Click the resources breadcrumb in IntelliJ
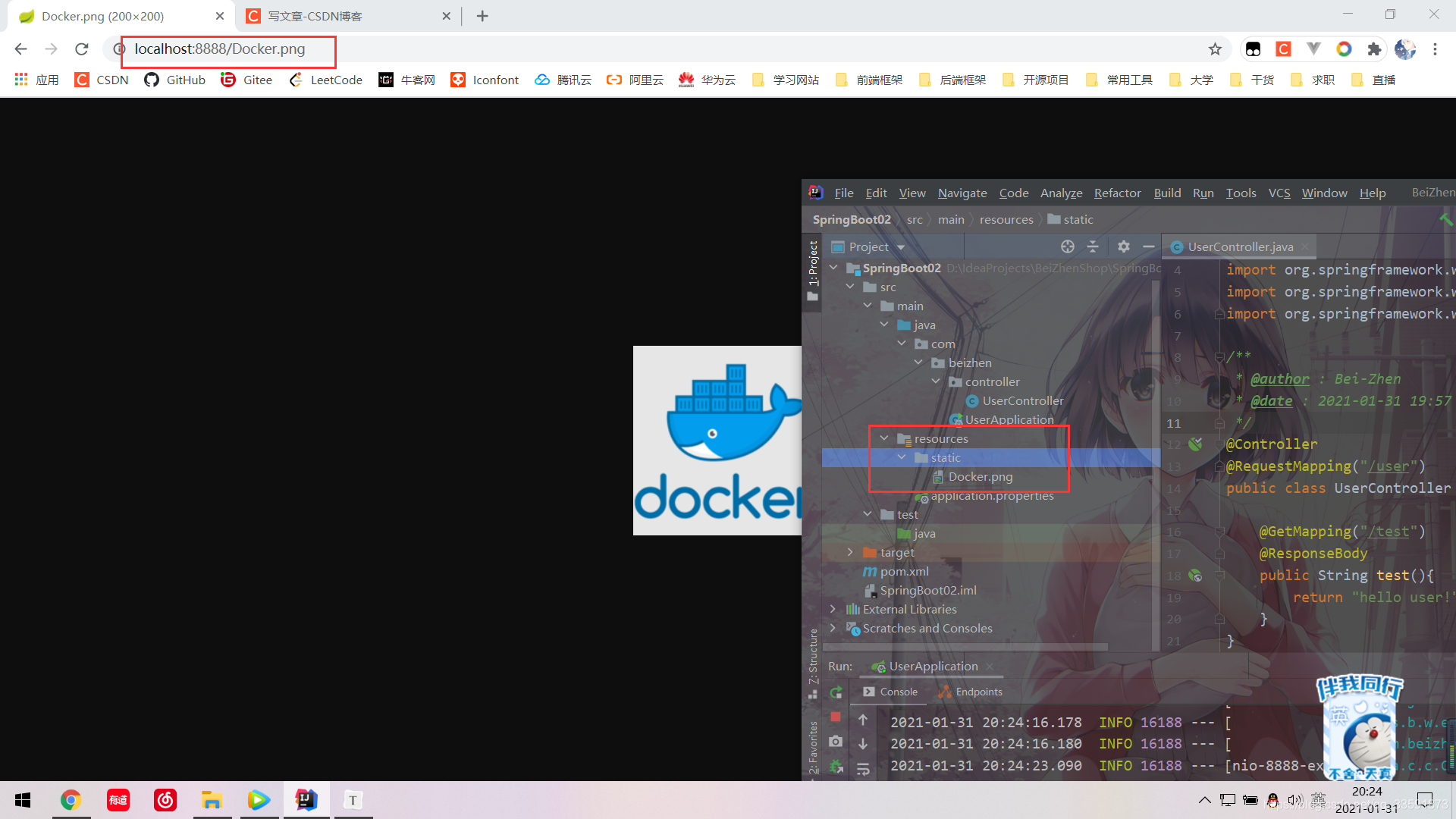 click(1006, 220)
